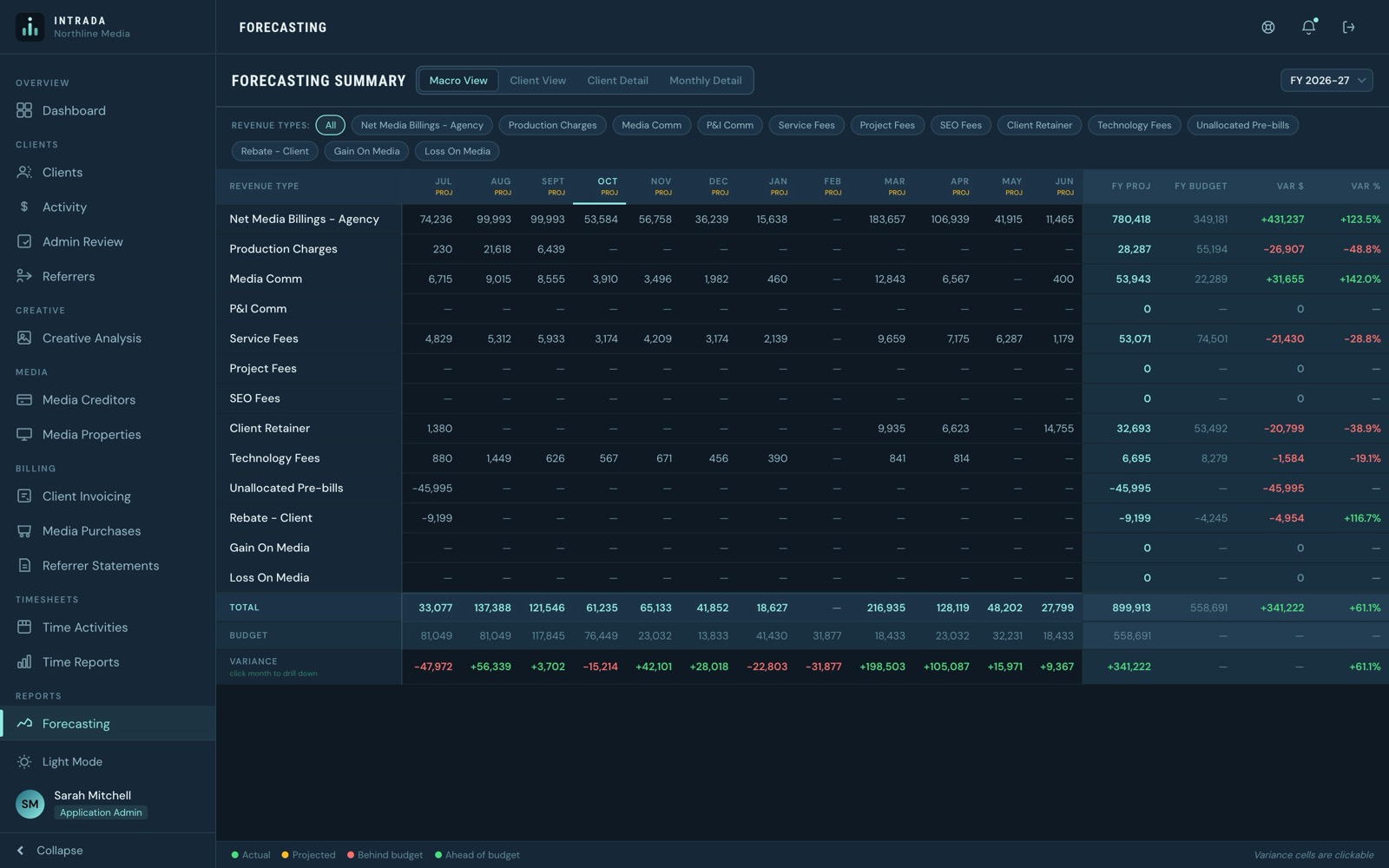The width and height of the screenshot is (1389, 868).
Task: Click the Client Retainer row label
Action: [x=269, y=428]
